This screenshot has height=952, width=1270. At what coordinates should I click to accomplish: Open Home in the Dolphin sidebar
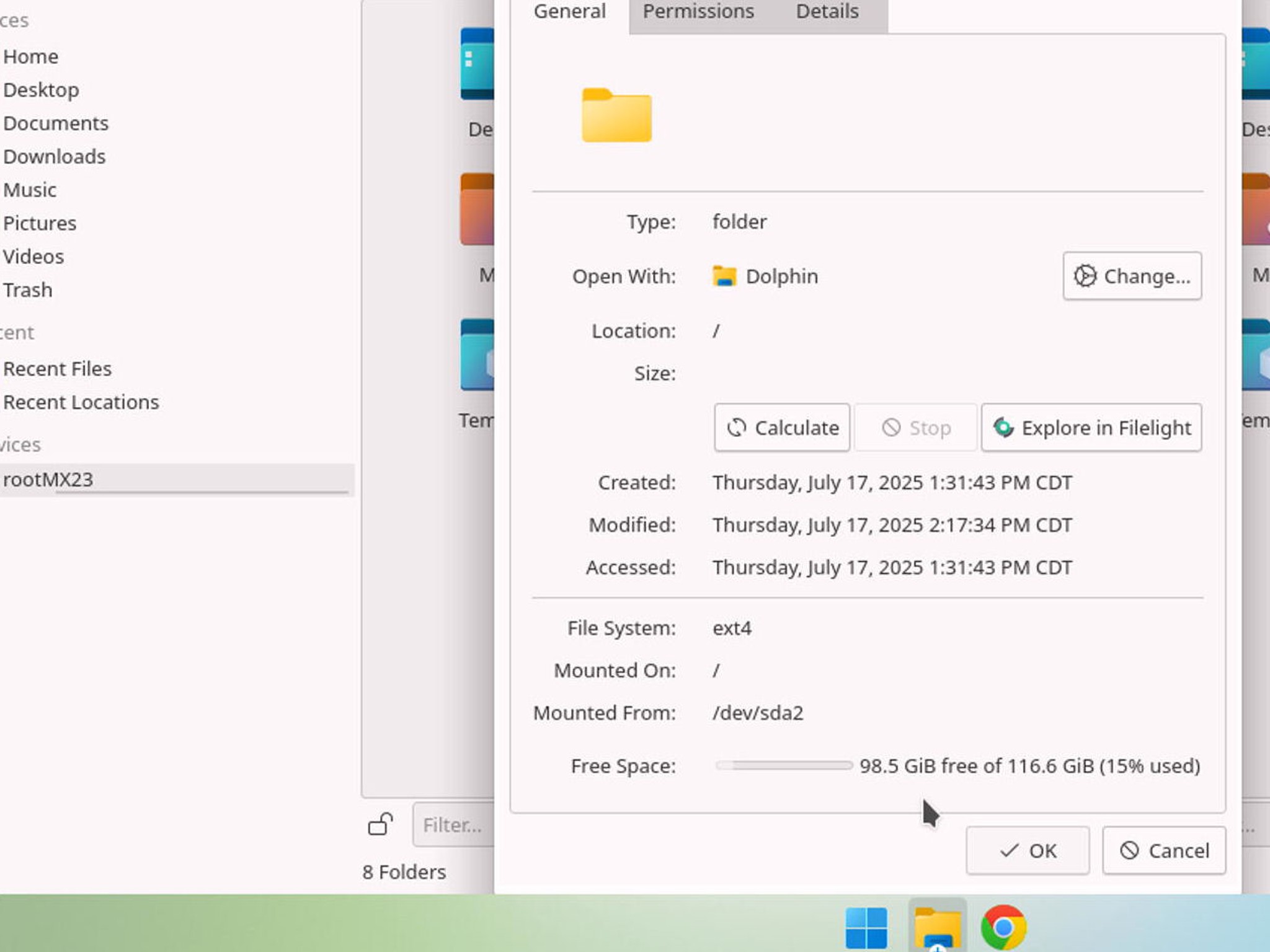pos(30,56)
